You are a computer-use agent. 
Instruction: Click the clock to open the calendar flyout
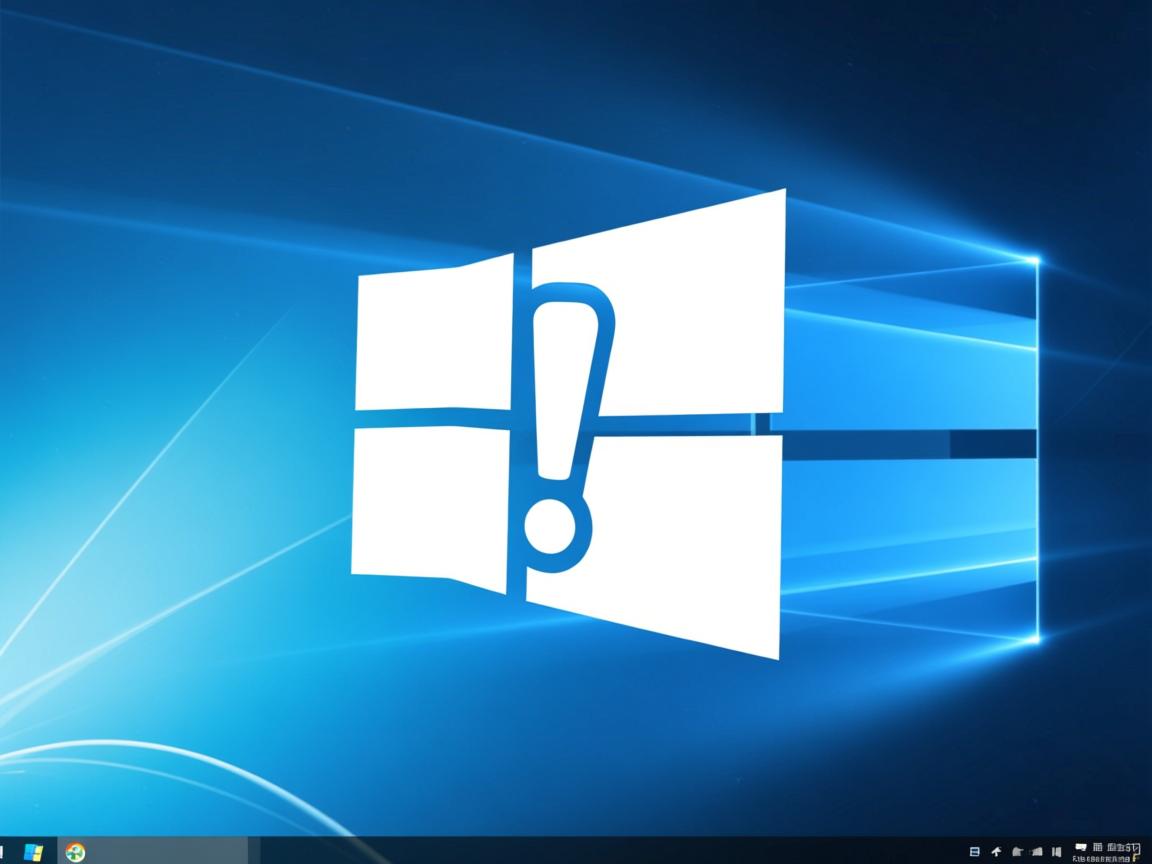(x=1113, y=847)
